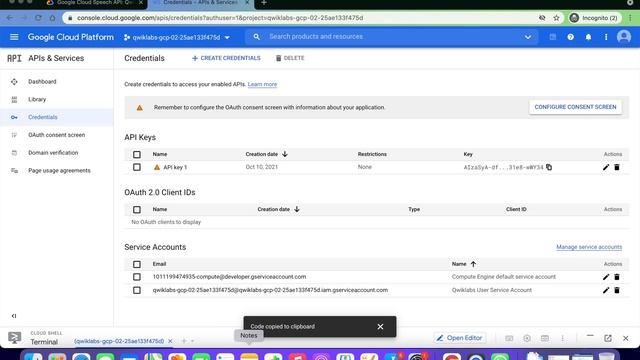This screenshot has width=640, height=360.
Task: Delete API key 1 with trash icon
Action: tap(617, 167)
